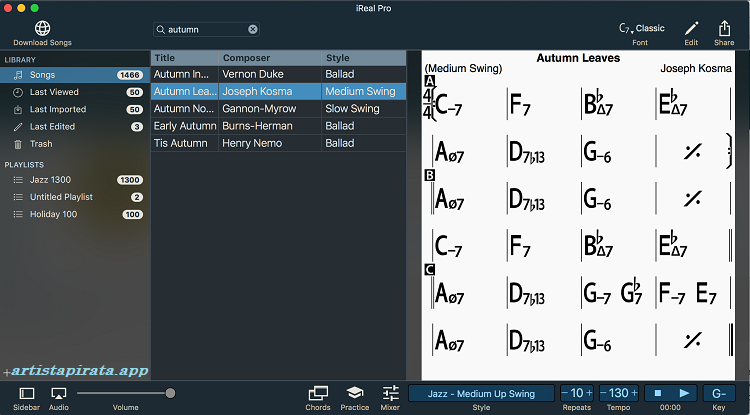Image resolution: width=750 pixels, height=415 pixels.
Task: Click the section A rehearsal mark
Action: tap(430, 81)
